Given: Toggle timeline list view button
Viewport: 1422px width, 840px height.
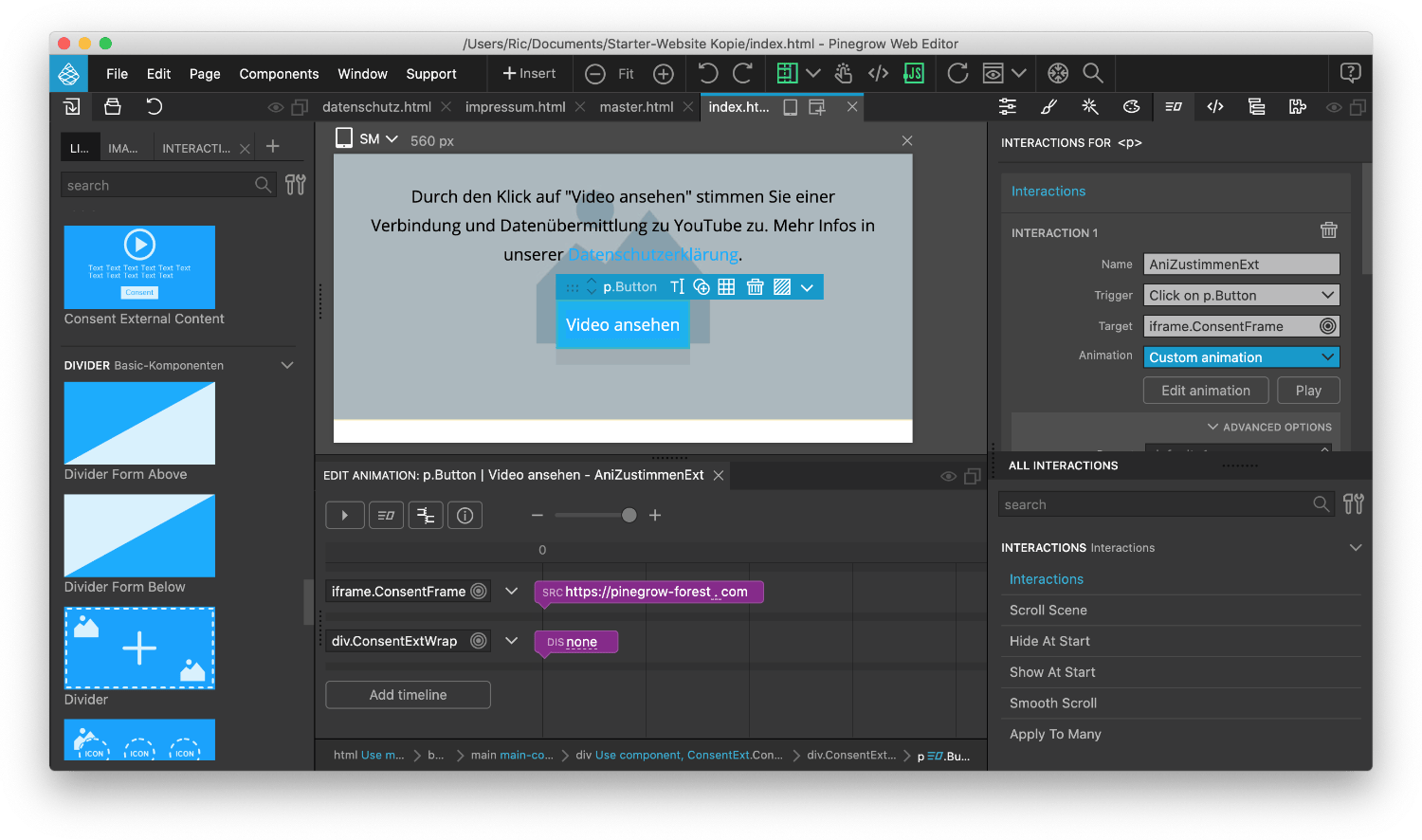Looking at the screenshot, I should pyautogui.click(x=386, y=515).
